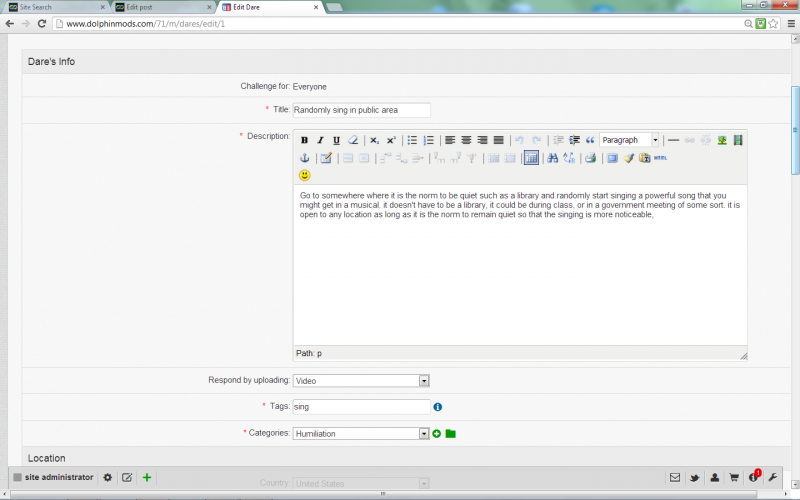
Task: Insert a numbered list
Action: (429, 140)
